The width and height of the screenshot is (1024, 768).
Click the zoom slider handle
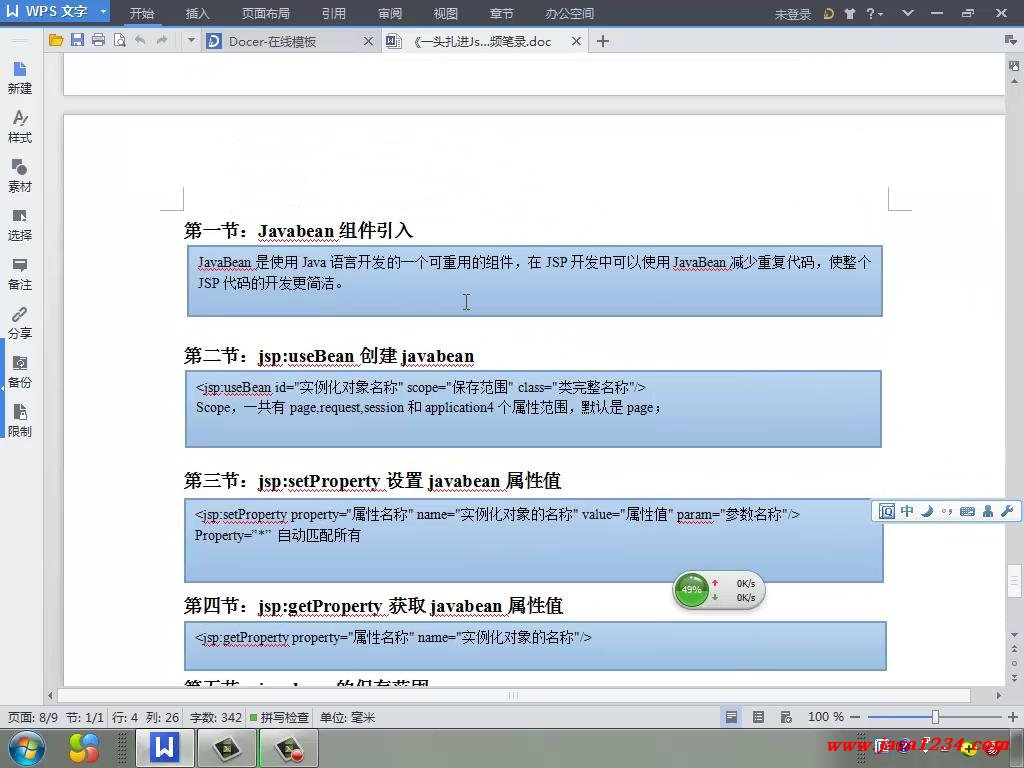(x=935, y=717)
